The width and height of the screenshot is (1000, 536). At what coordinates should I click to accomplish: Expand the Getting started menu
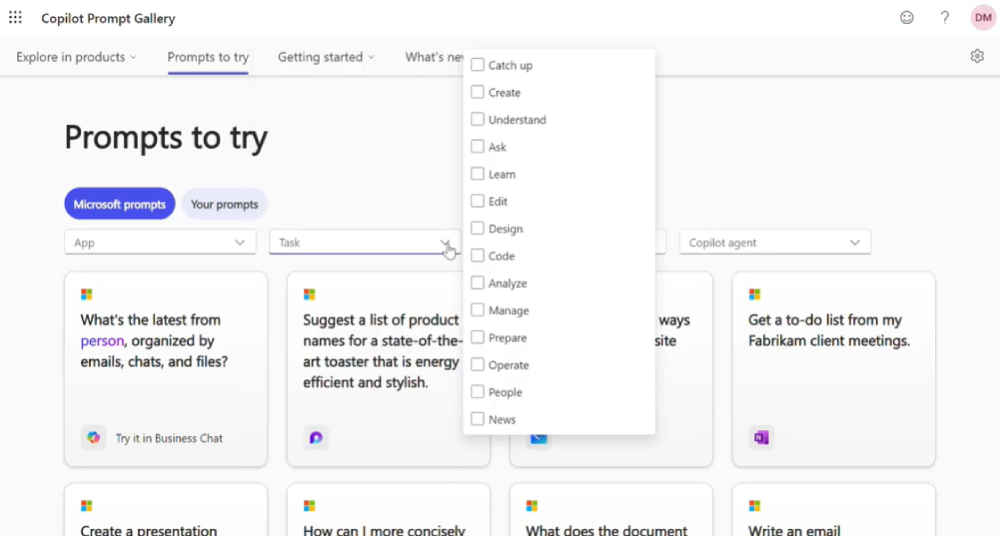[x=326, y=57]
